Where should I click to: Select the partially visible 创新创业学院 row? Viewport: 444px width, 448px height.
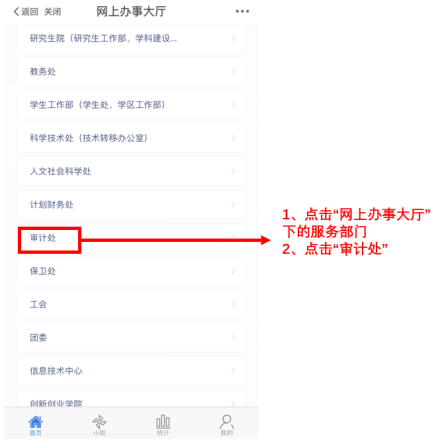coord(131,398)
